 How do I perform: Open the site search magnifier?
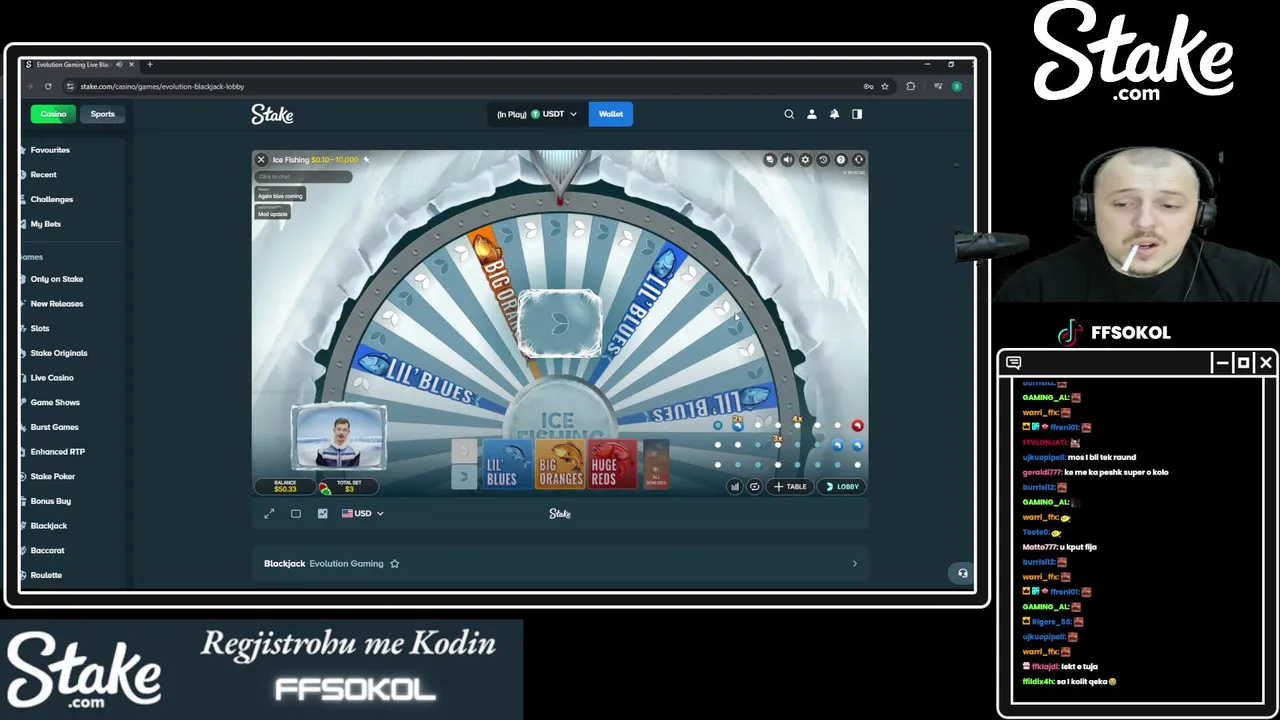tap(789, 114)
